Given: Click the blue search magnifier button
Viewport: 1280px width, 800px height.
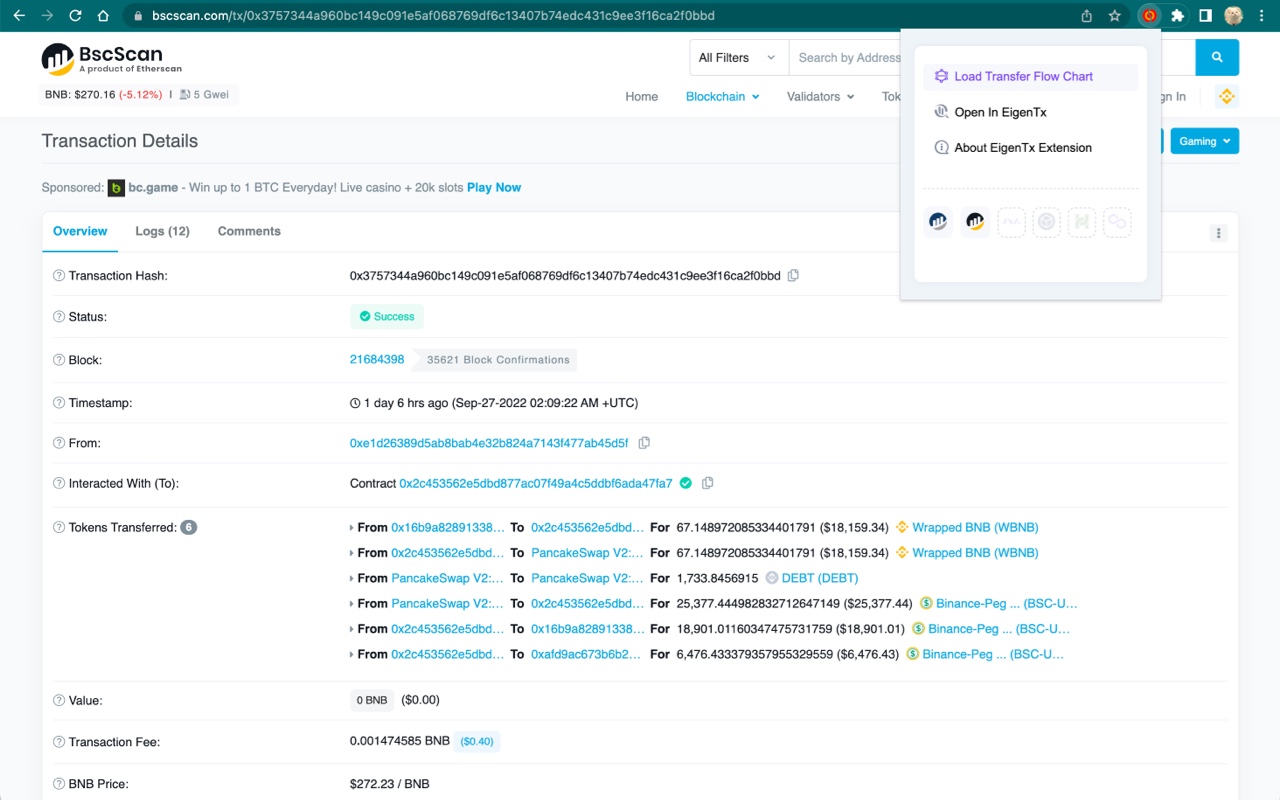Looking at the screenshot, I should tap(1217, 58).
